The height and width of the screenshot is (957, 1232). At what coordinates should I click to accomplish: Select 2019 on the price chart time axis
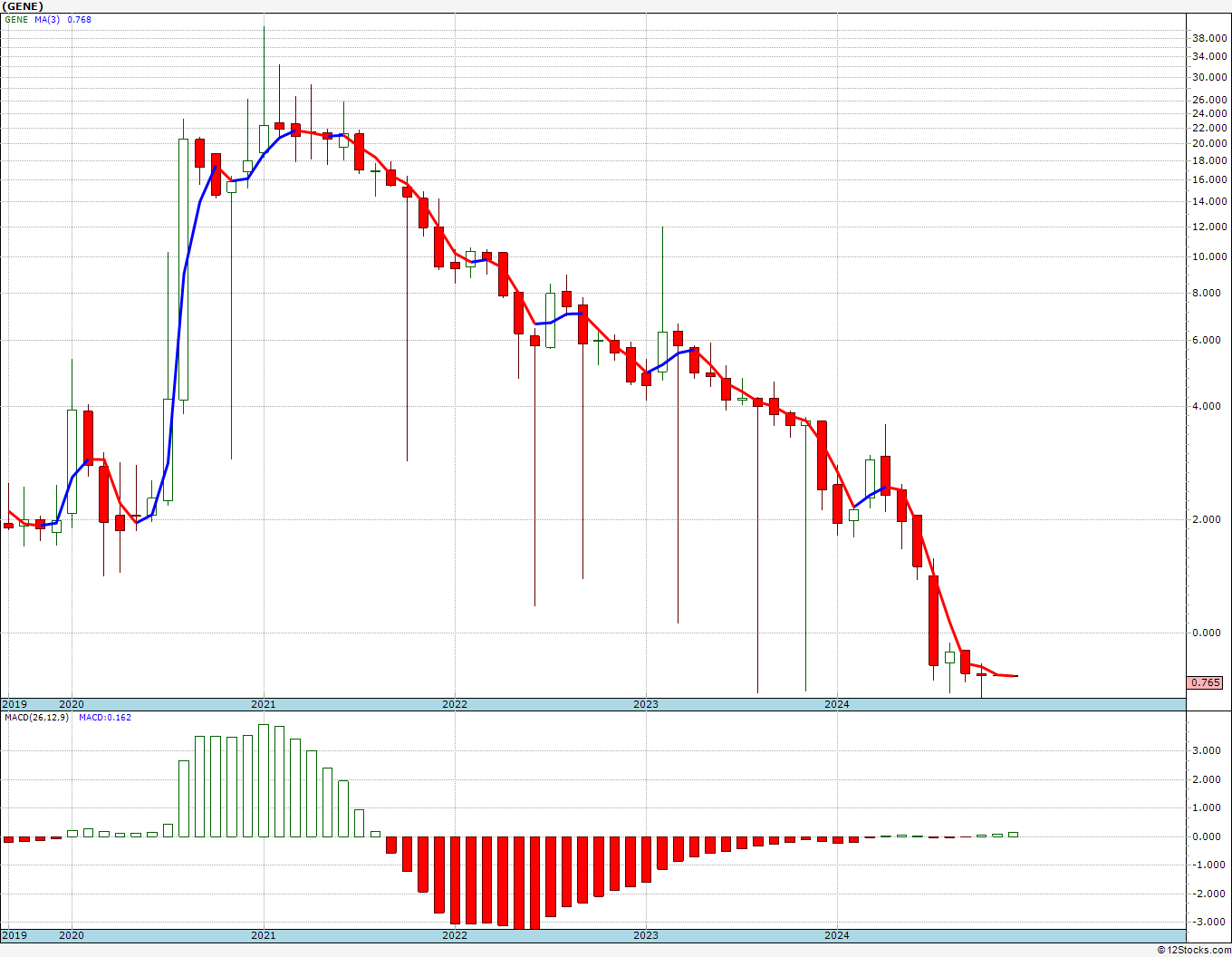click(14, 704)
